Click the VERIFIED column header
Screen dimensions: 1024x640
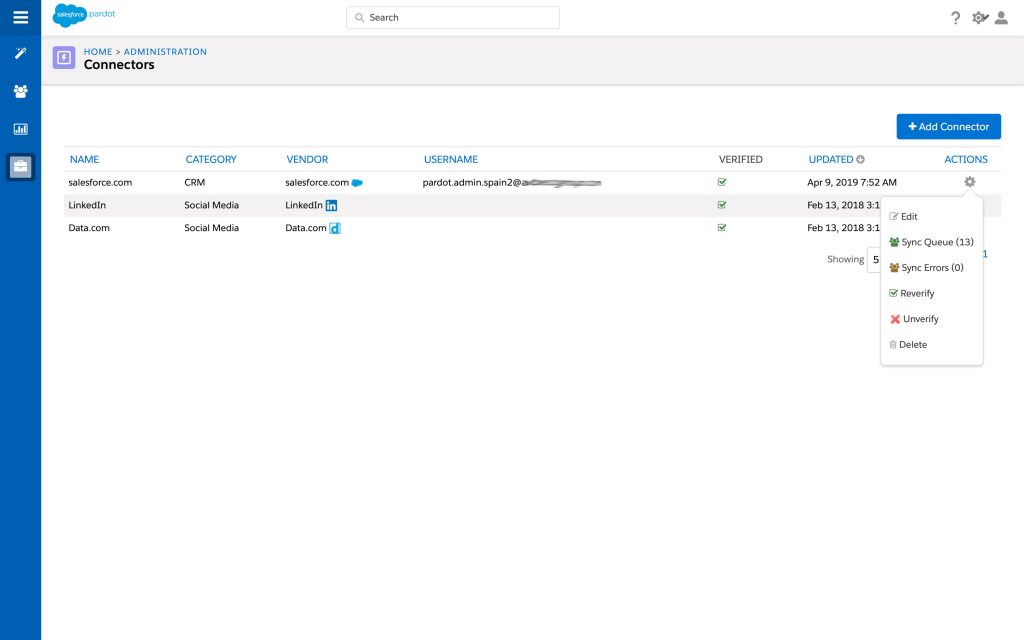(x=741, y=159)
